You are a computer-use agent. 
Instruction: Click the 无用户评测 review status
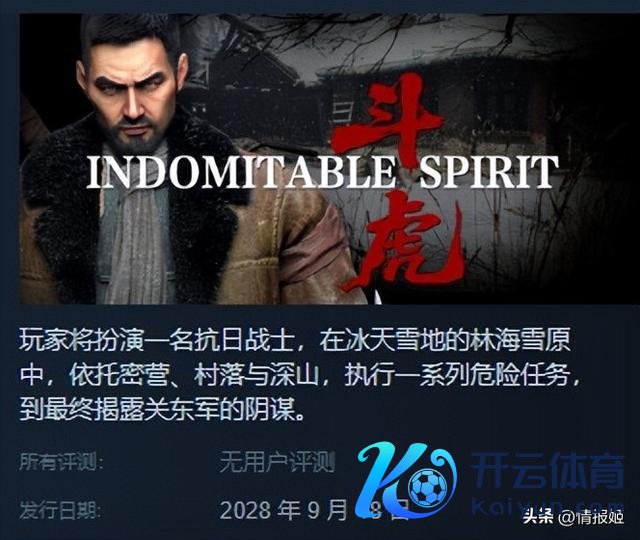[x=277, y=462]
